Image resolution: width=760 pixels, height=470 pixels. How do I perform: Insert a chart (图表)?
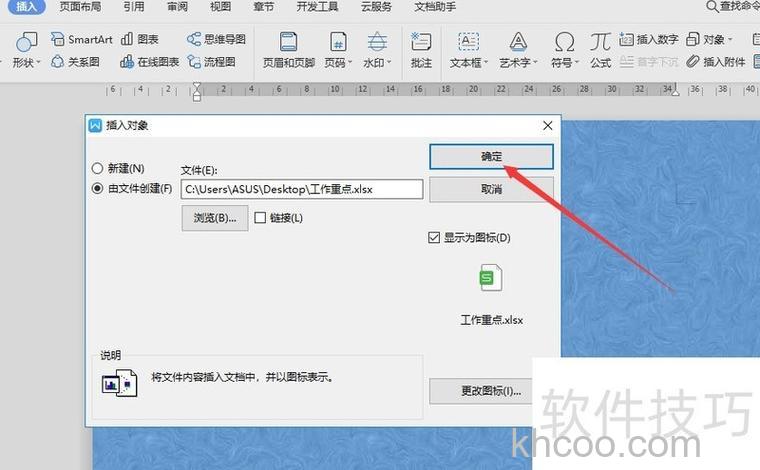pyautogui.click(x=140, y=39)
